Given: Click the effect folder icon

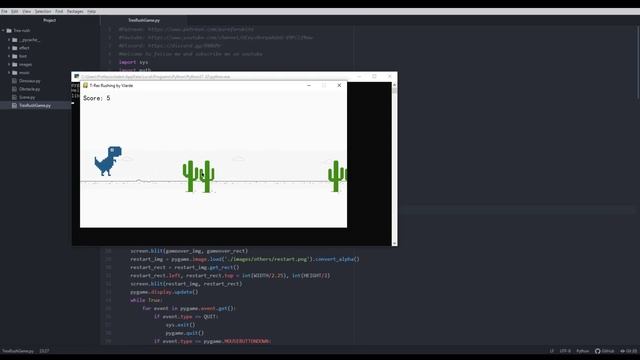Looking at the screenshot, I should pyautogui.click(x=15, y=48).
